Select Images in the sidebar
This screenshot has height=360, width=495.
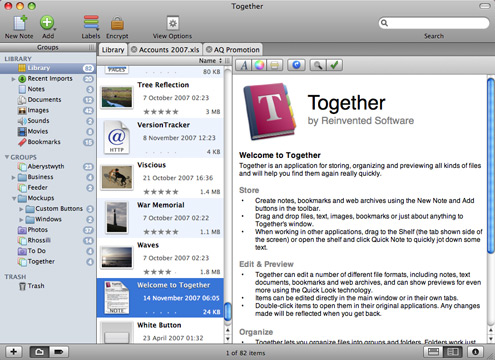pos(48,110)
